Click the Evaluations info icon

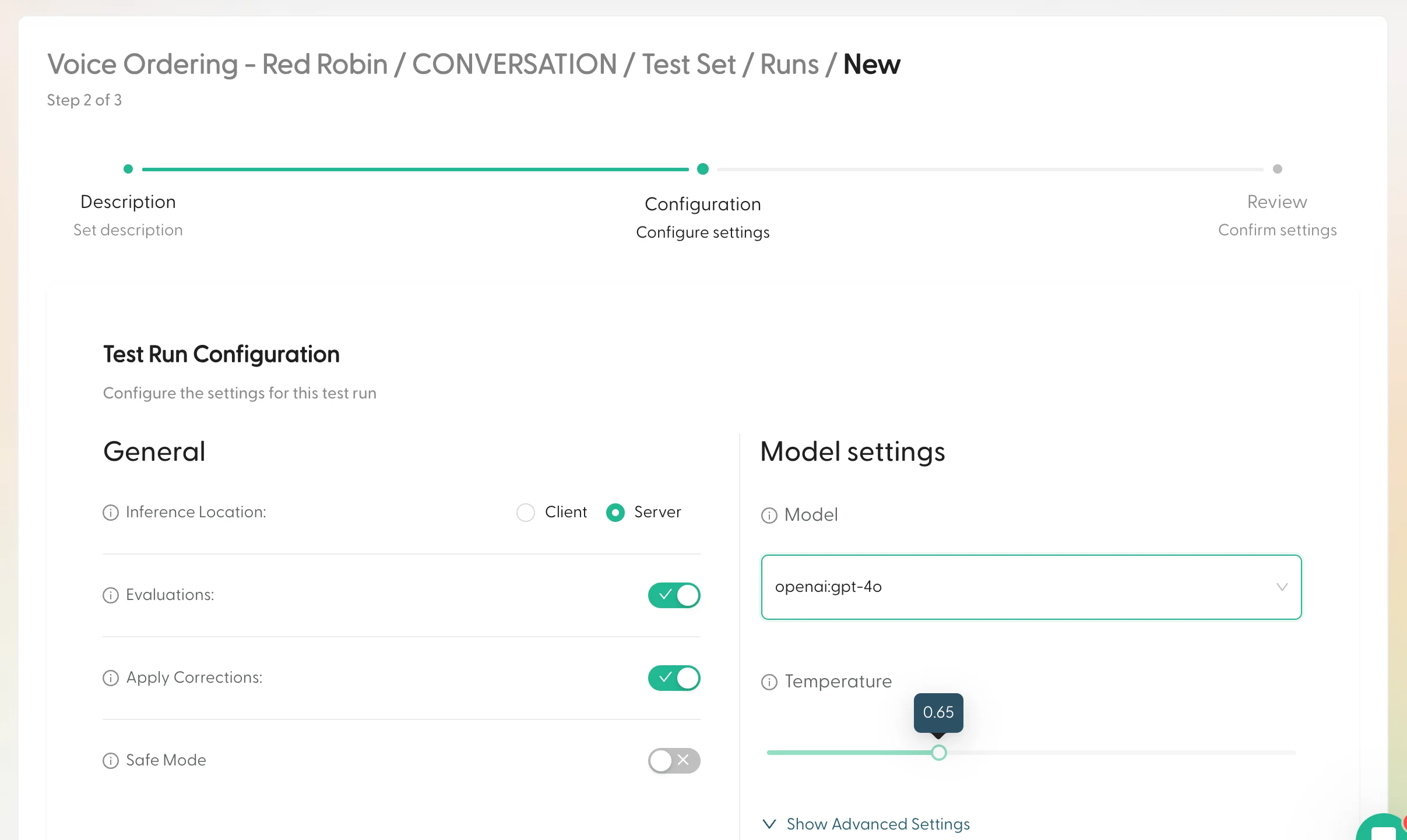[x=111, y=595]
